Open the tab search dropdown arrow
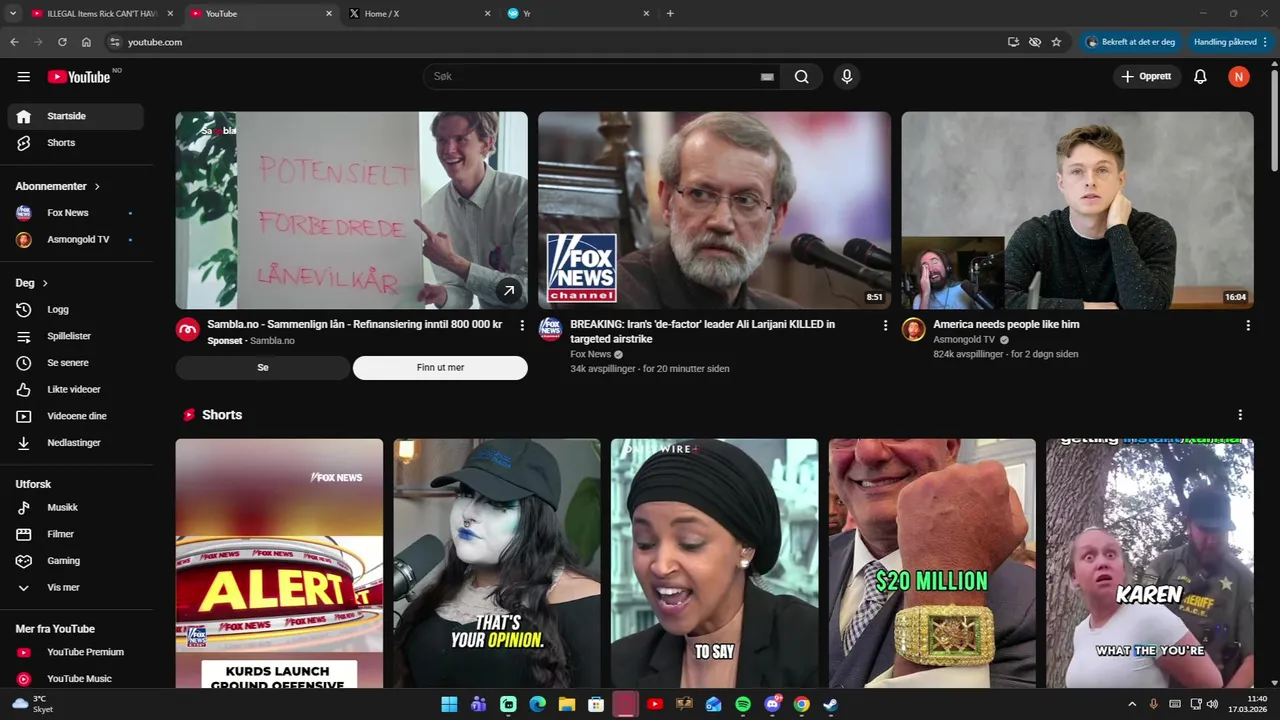Screen dimensions: 1280x720 coord(13,13)
